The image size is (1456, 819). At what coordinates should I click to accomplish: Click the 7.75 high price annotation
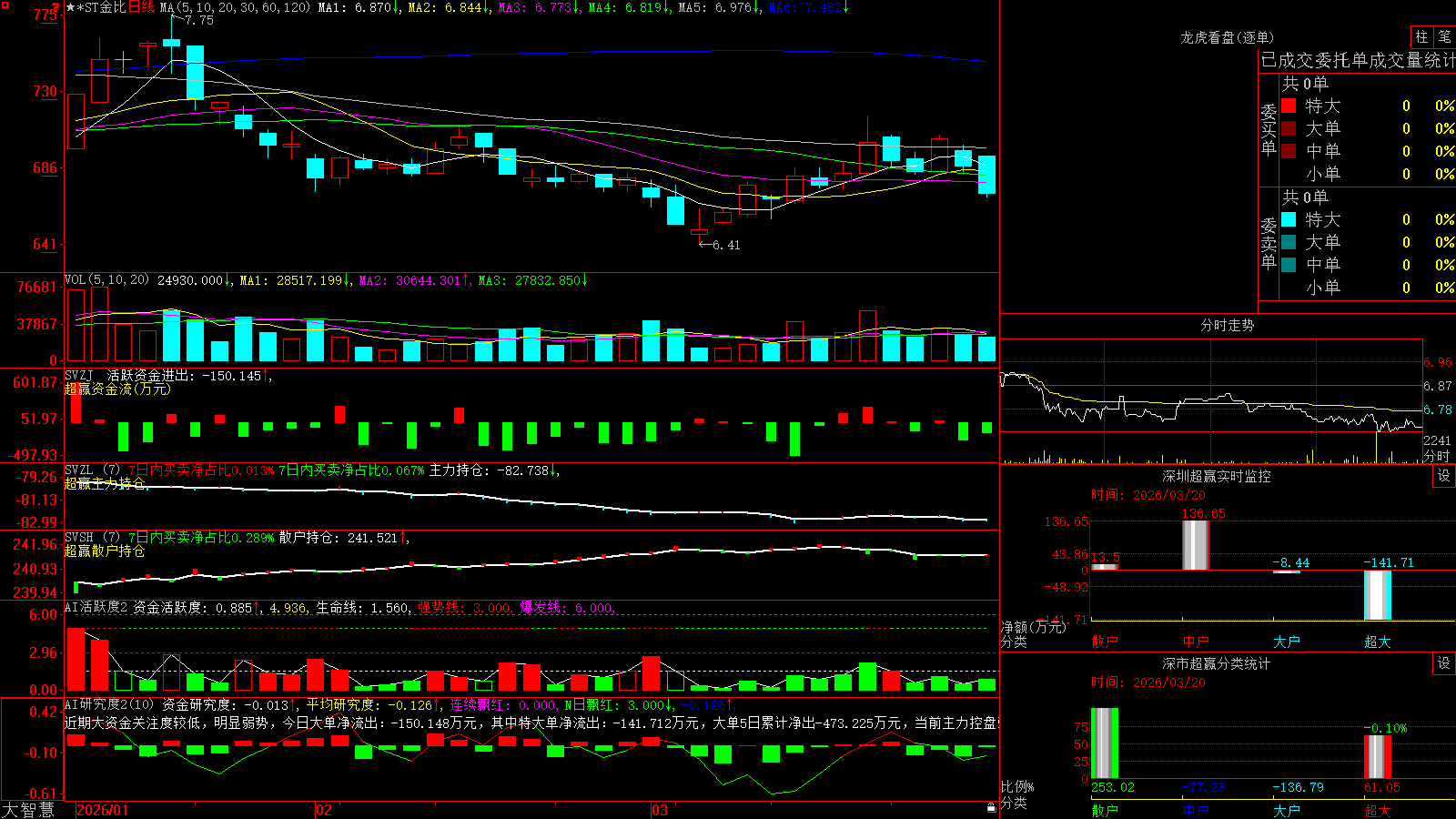199,20
